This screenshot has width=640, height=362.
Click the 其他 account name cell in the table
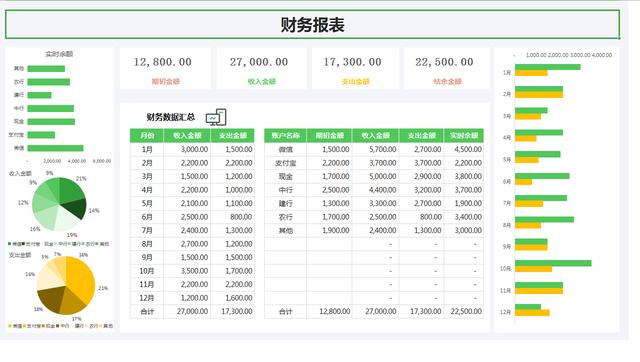tap(285, 230)
